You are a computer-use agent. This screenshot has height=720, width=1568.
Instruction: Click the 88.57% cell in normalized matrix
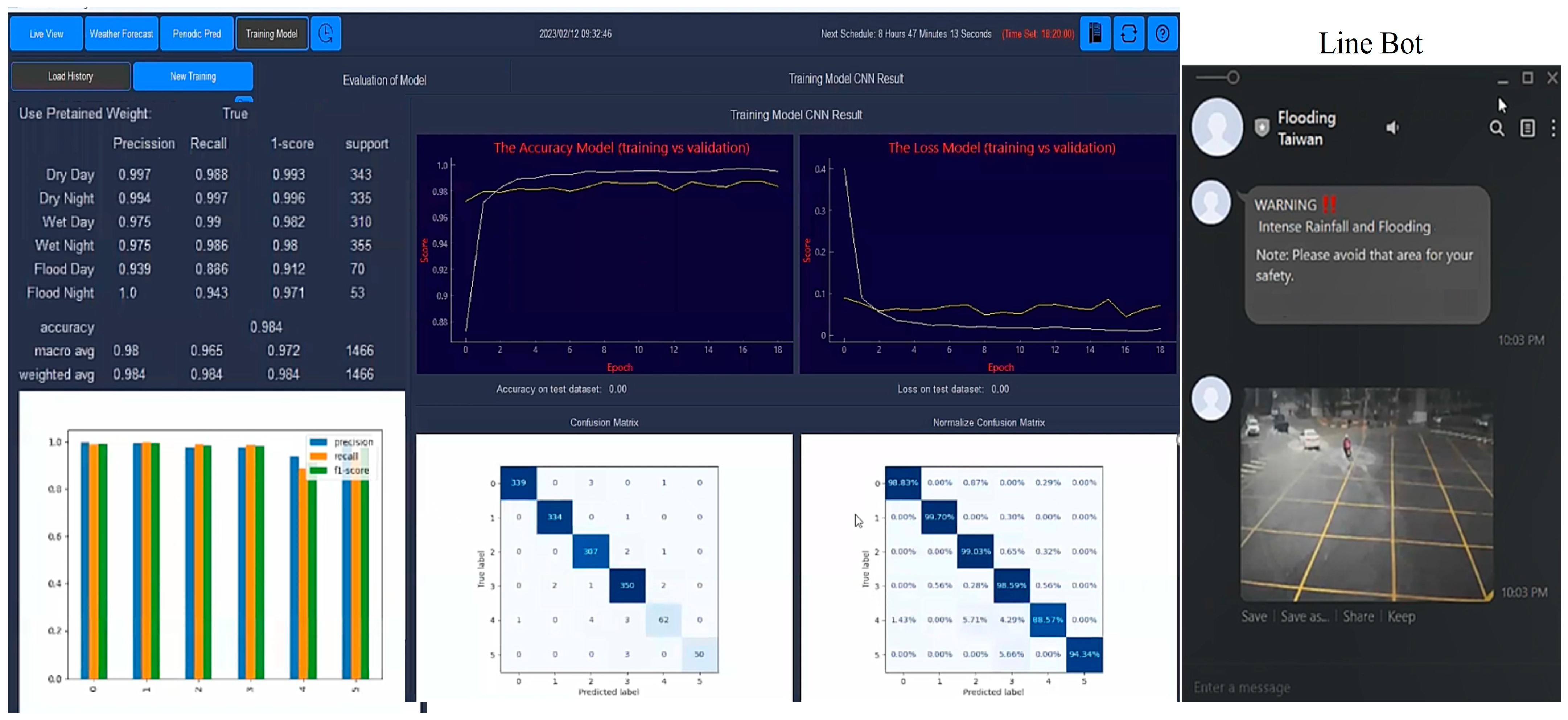[1048, 620]
